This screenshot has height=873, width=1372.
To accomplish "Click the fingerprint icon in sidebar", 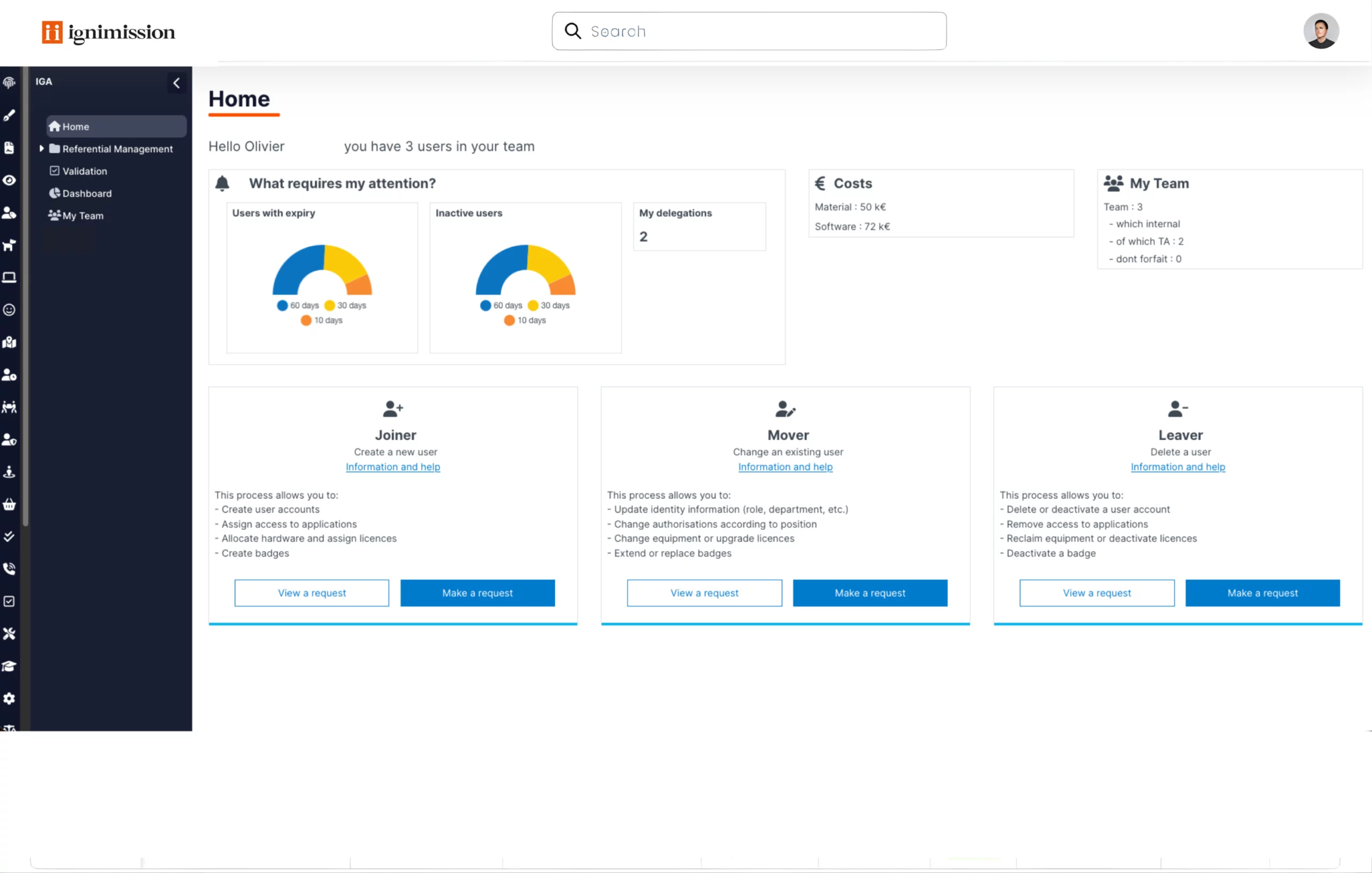I will pos(9,83).
